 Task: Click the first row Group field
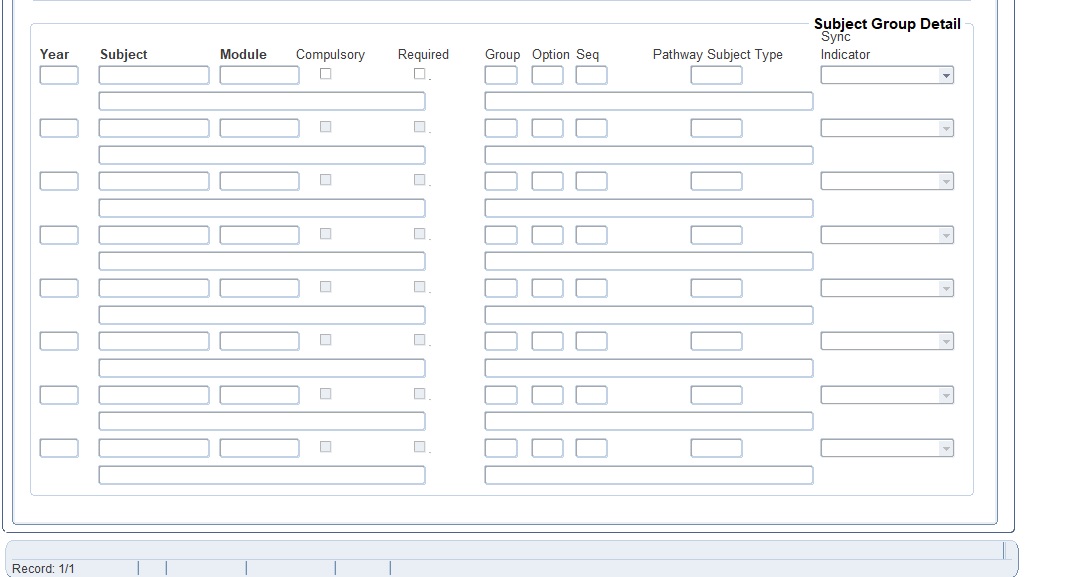tap(501, 75)
